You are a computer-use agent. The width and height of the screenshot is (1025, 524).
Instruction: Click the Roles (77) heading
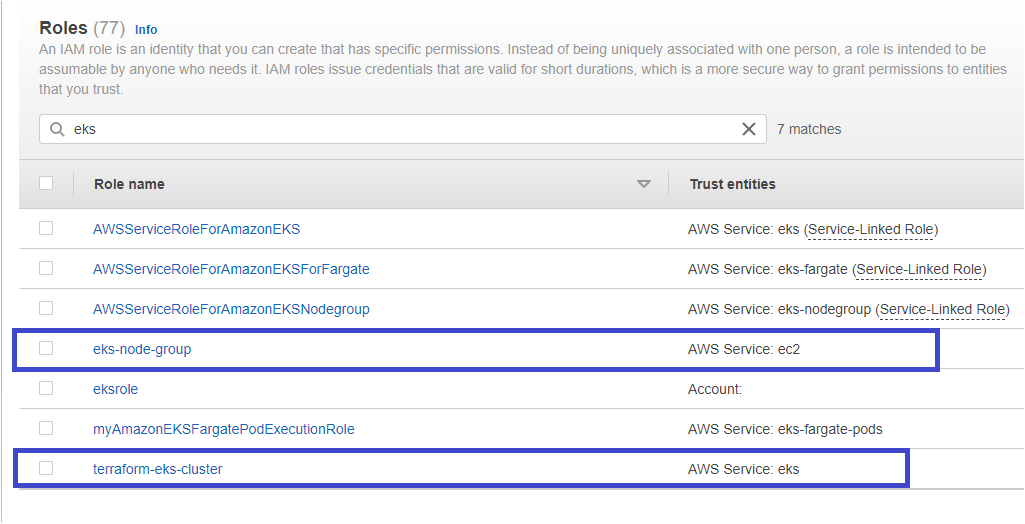point(82,28)
